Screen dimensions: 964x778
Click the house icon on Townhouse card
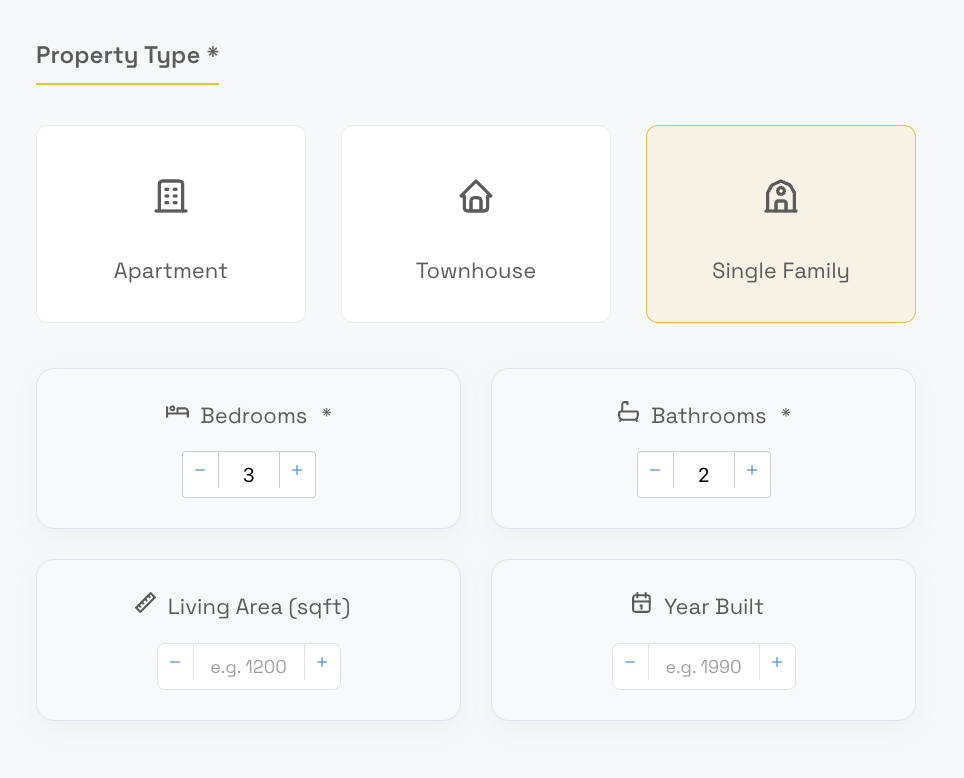point(476,196)
